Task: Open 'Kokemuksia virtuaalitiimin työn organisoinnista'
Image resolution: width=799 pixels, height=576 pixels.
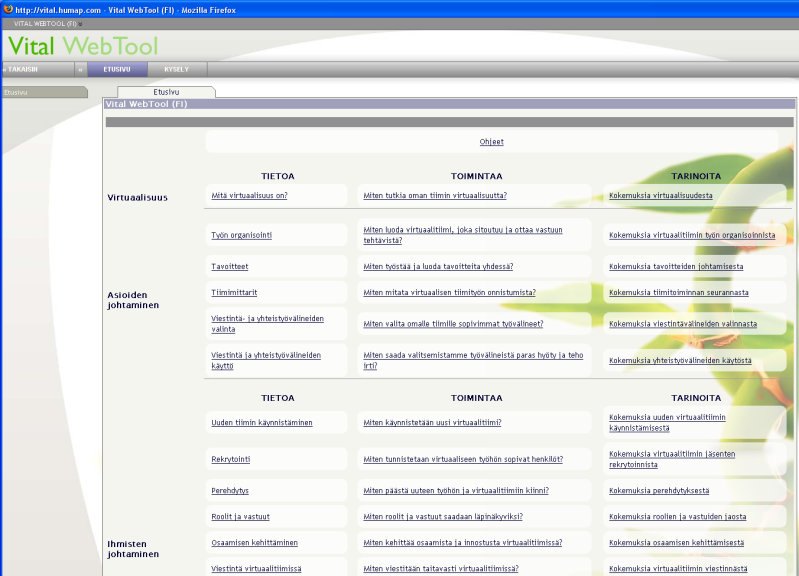Action: 692,235
